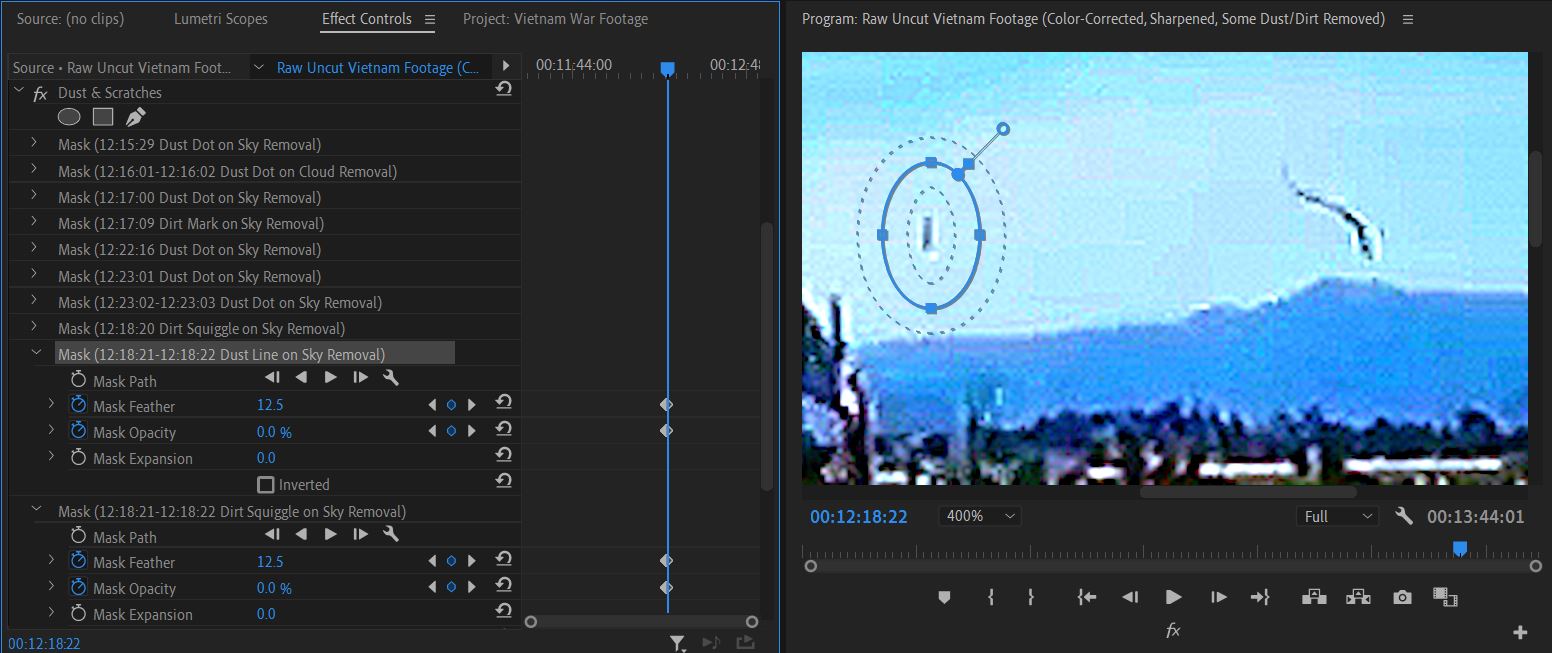
Task: Select the ellipse mask tool under Dust & Scratches
Action: point(69,117)
